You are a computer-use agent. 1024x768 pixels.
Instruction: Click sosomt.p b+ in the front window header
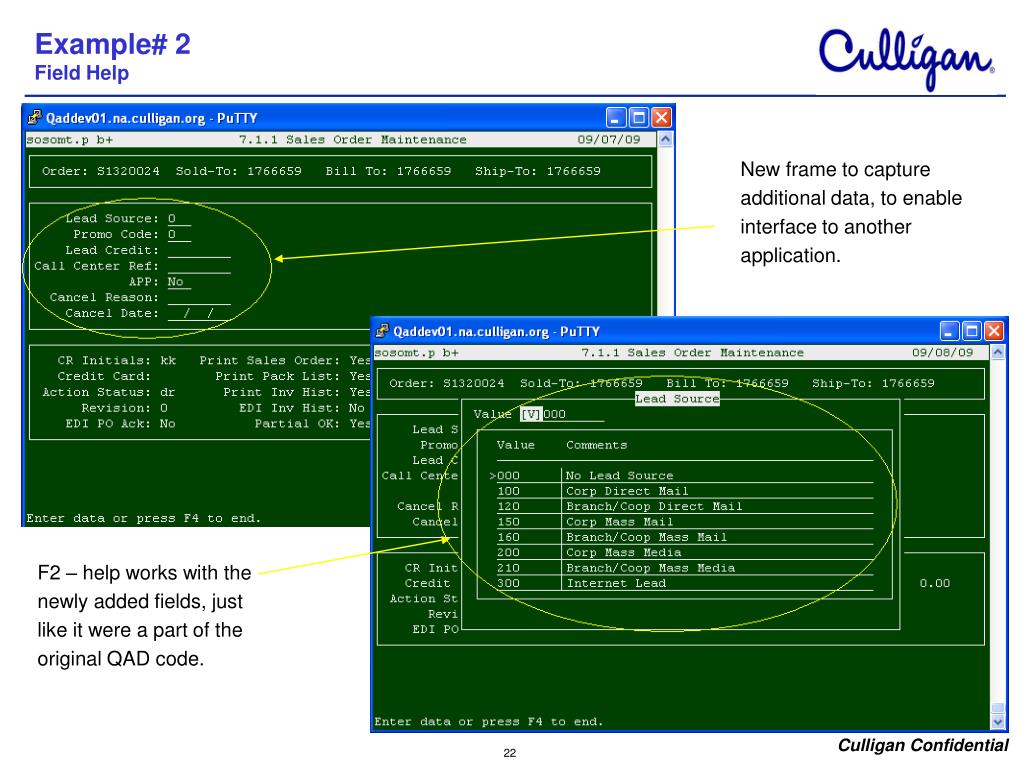[417, 353]
